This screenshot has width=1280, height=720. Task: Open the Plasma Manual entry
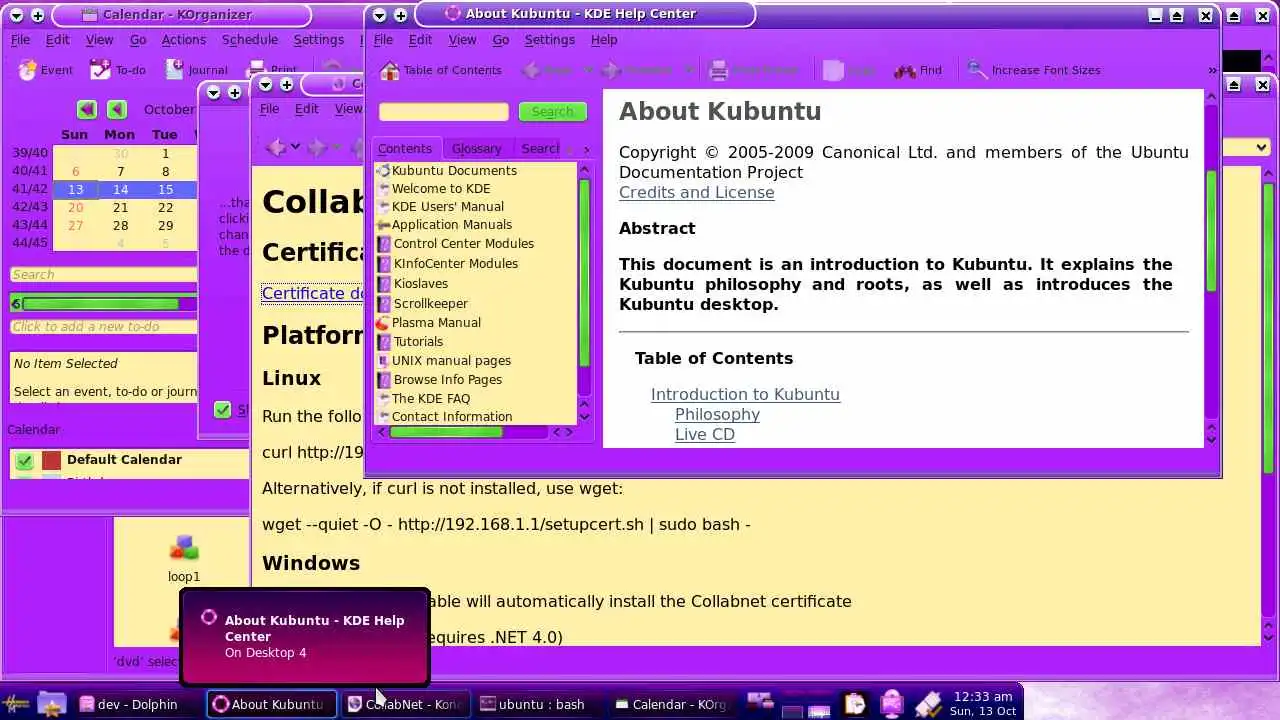428,322
